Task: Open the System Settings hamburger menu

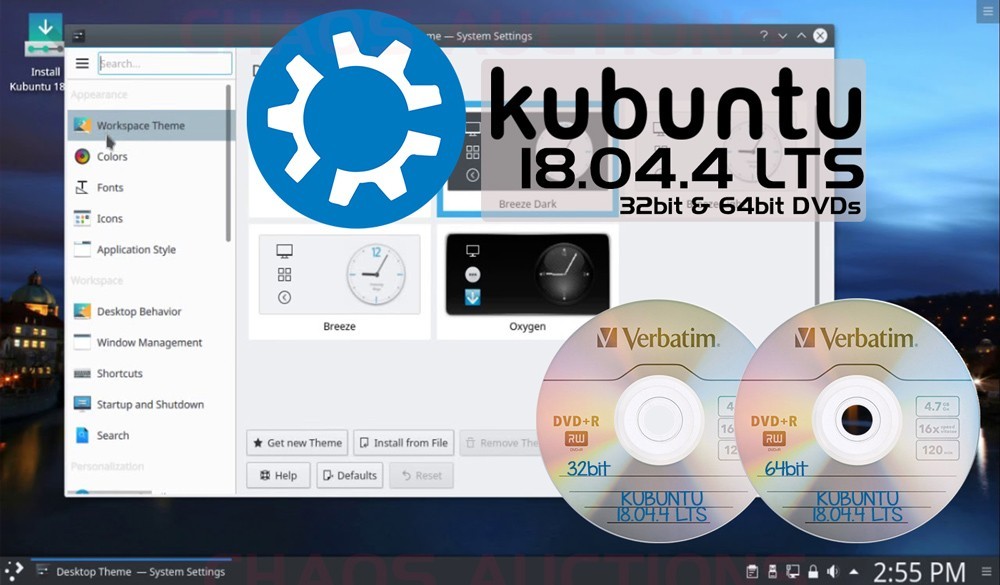Action: tap(82, 63)
